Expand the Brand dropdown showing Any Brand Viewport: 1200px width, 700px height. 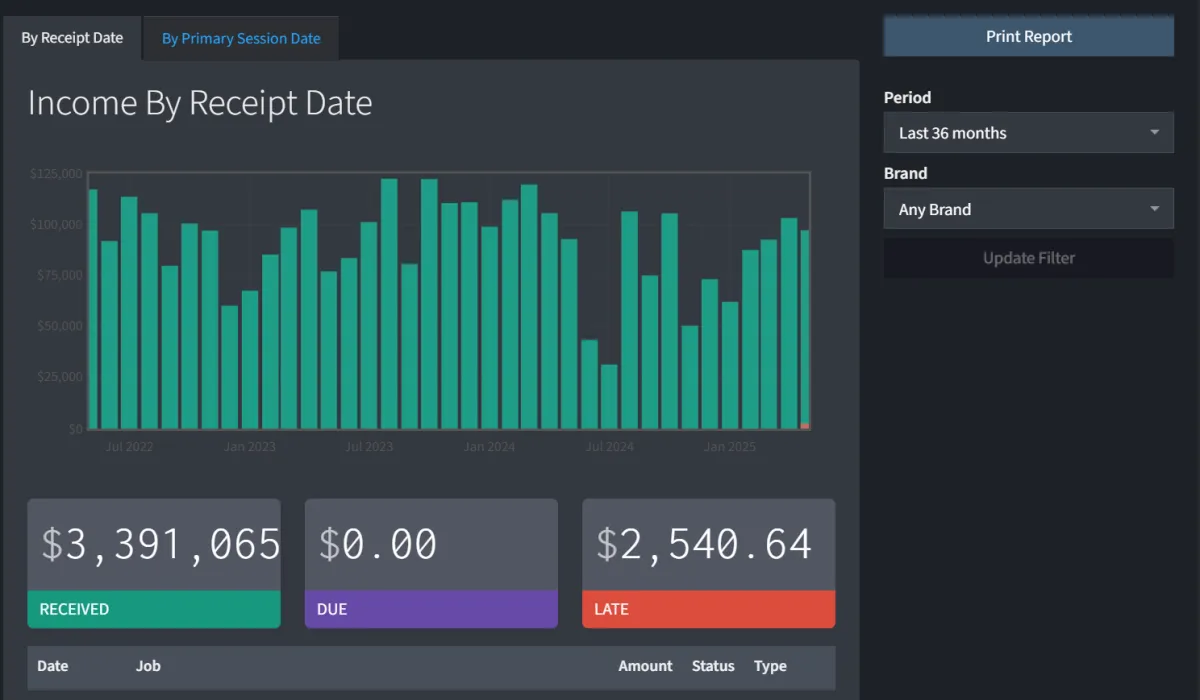(x=1028, y=210)
